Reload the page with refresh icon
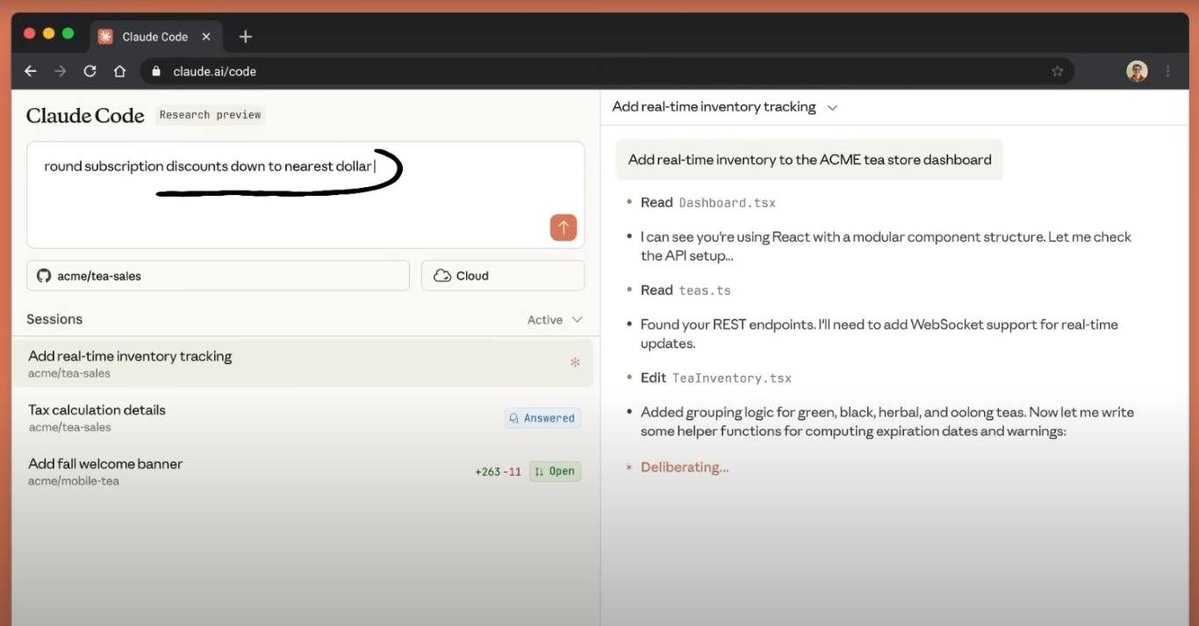1199x626 pixels. [x=89, y=71]
